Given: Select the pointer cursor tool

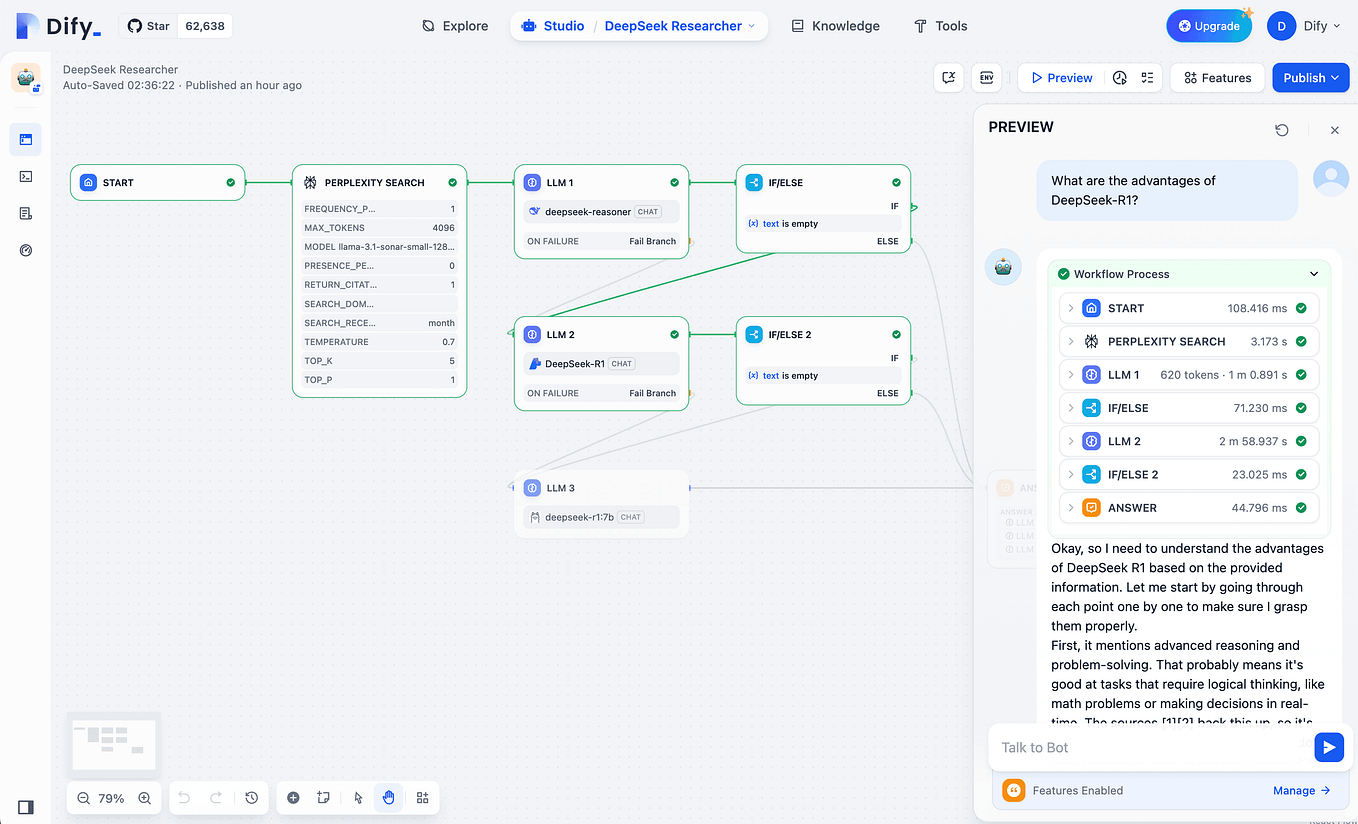Looking at the screenshot, I should click(x=358, y=797).
